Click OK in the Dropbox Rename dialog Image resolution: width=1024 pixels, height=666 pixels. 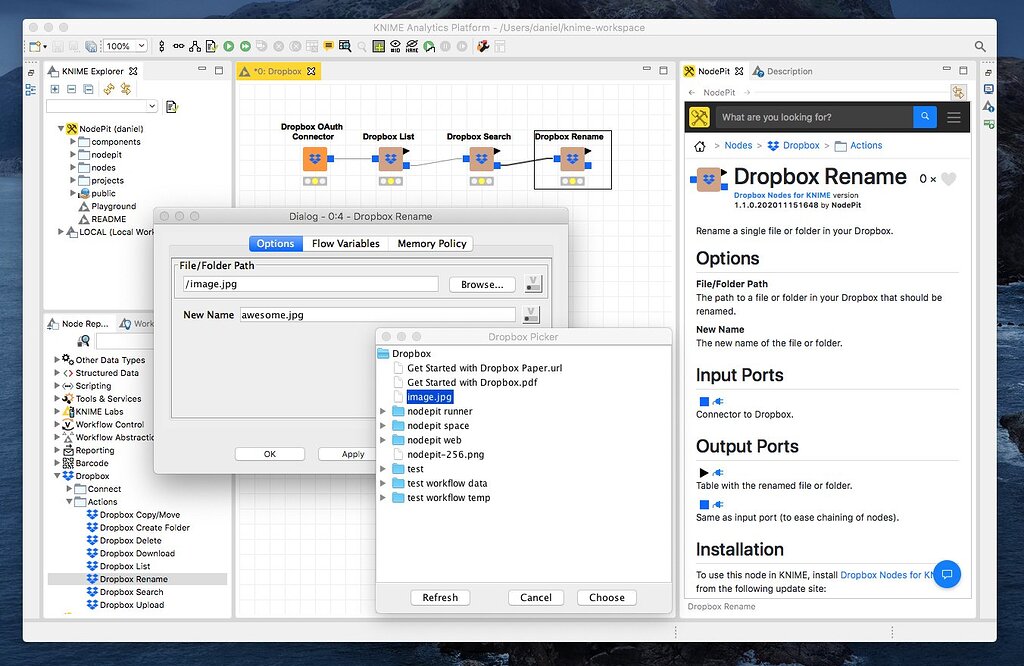point(270,454)
